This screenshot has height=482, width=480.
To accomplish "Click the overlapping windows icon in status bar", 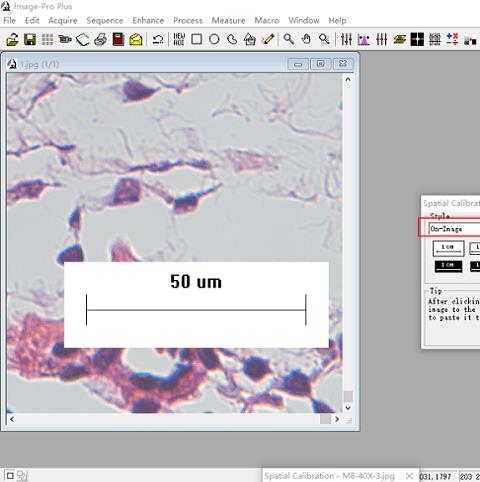I will coord(22,476).
